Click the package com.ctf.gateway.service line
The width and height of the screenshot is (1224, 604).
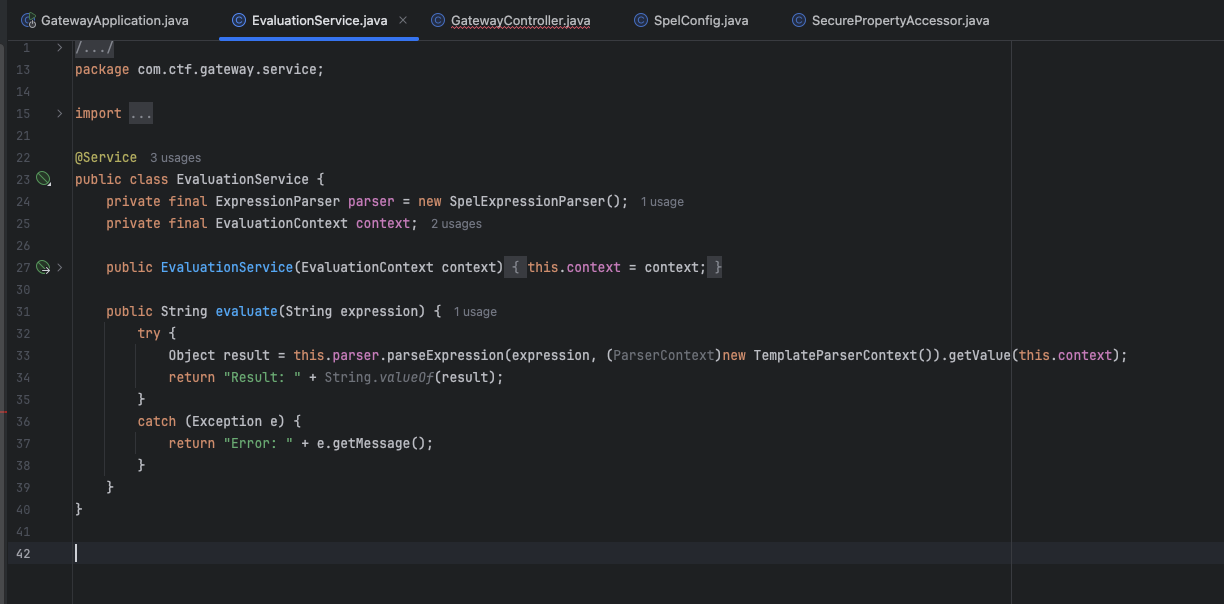pyautogui.click(x=199, y=69)
